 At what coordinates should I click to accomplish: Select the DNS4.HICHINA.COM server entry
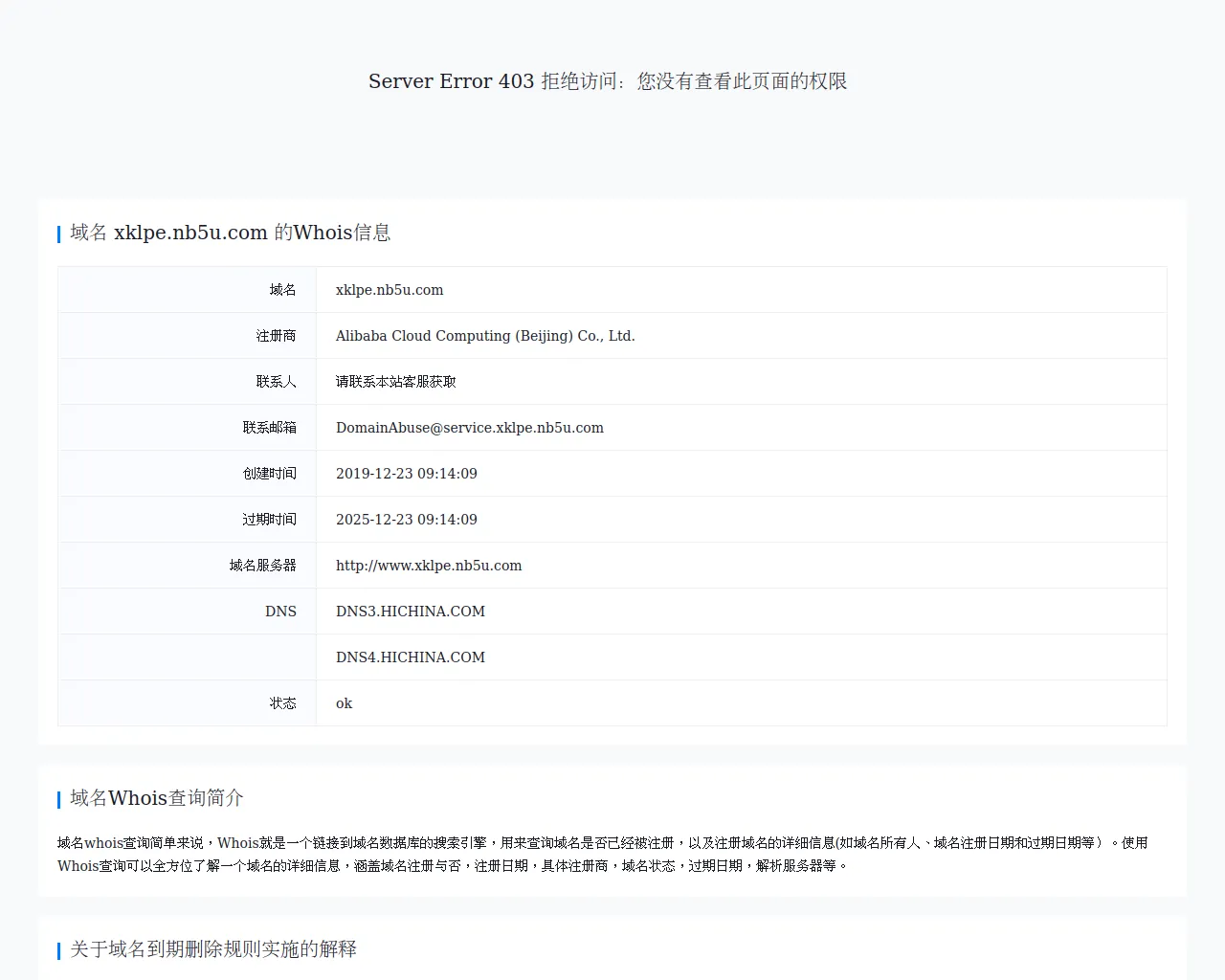pos(410,657)
